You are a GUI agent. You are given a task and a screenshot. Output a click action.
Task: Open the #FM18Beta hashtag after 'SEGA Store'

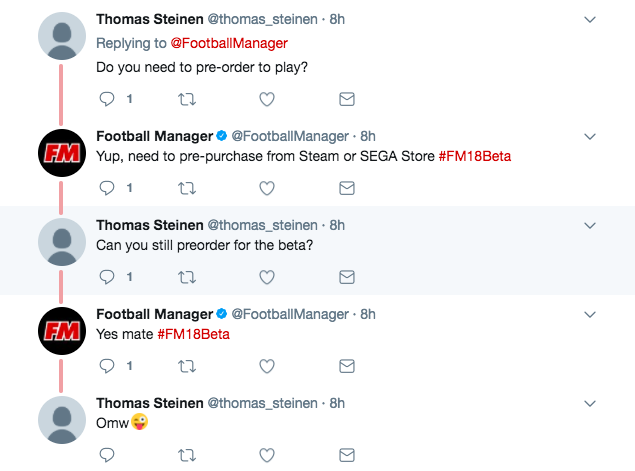click(x=475, y=156)
